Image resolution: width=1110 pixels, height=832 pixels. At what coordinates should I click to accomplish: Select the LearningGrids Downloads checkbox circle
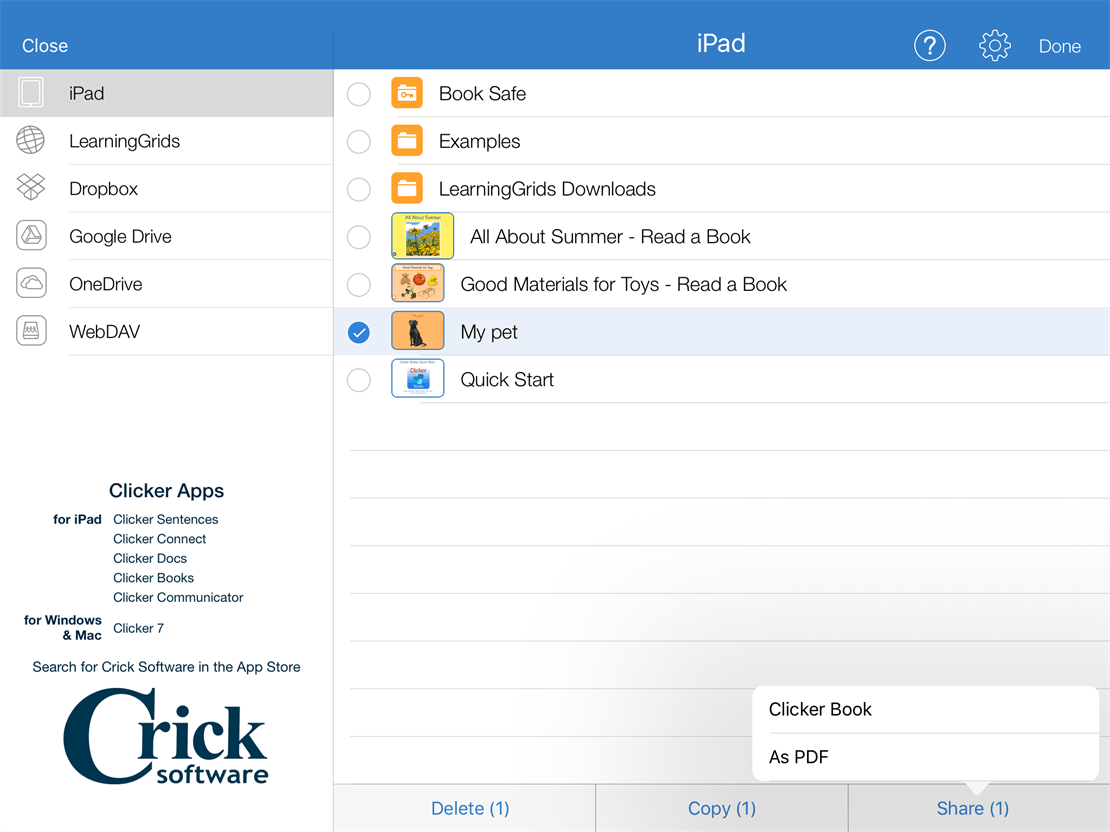pyautogui.click(x=358, y=189)
